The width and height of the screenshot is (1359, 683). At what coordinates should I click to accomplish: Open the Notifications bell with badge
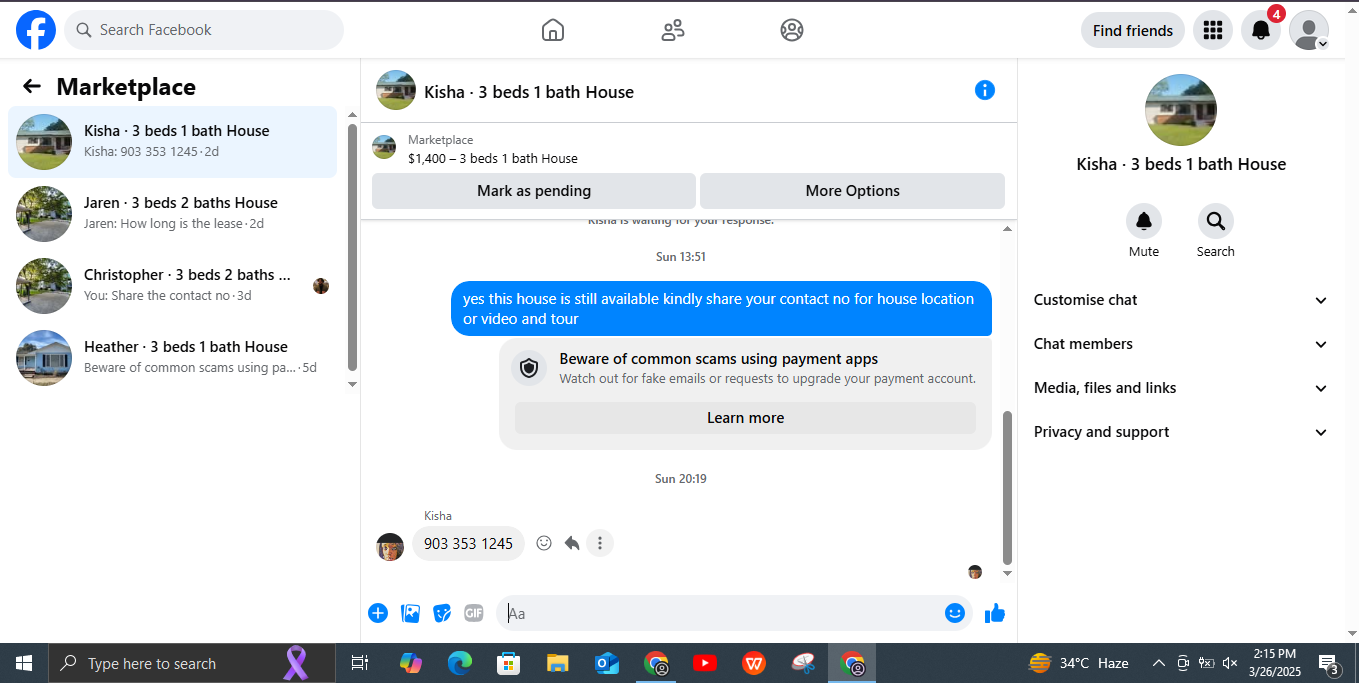pyautogui.click(x=1261, y=30)
